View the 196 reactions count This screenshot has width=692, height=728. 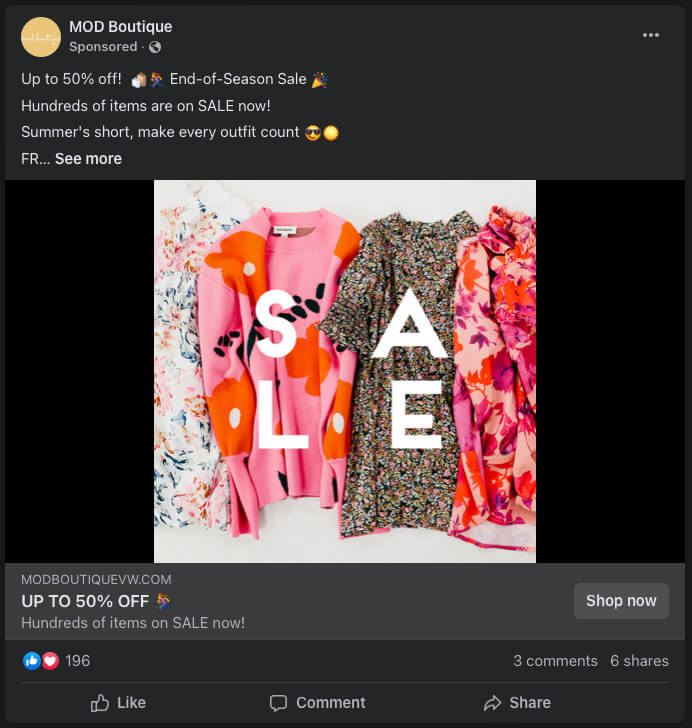77,661
